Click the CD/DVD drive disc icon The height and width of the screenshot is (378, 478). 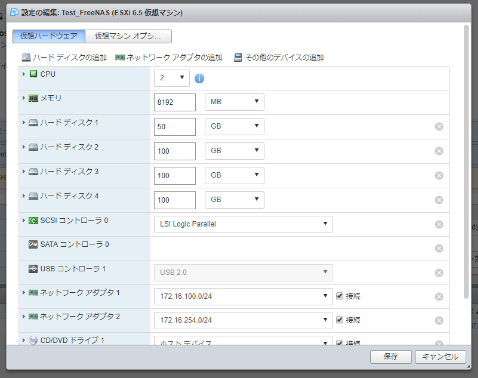point(33,340)
